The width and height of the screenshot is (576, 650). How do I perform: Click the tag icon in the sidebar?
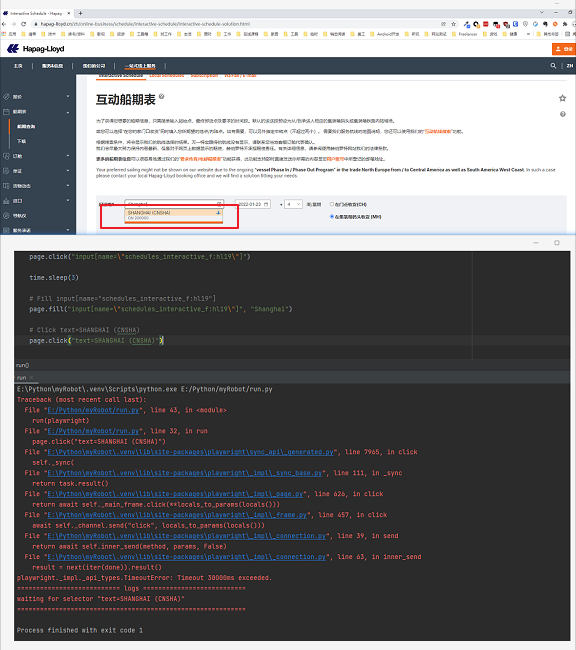point(6,97)
